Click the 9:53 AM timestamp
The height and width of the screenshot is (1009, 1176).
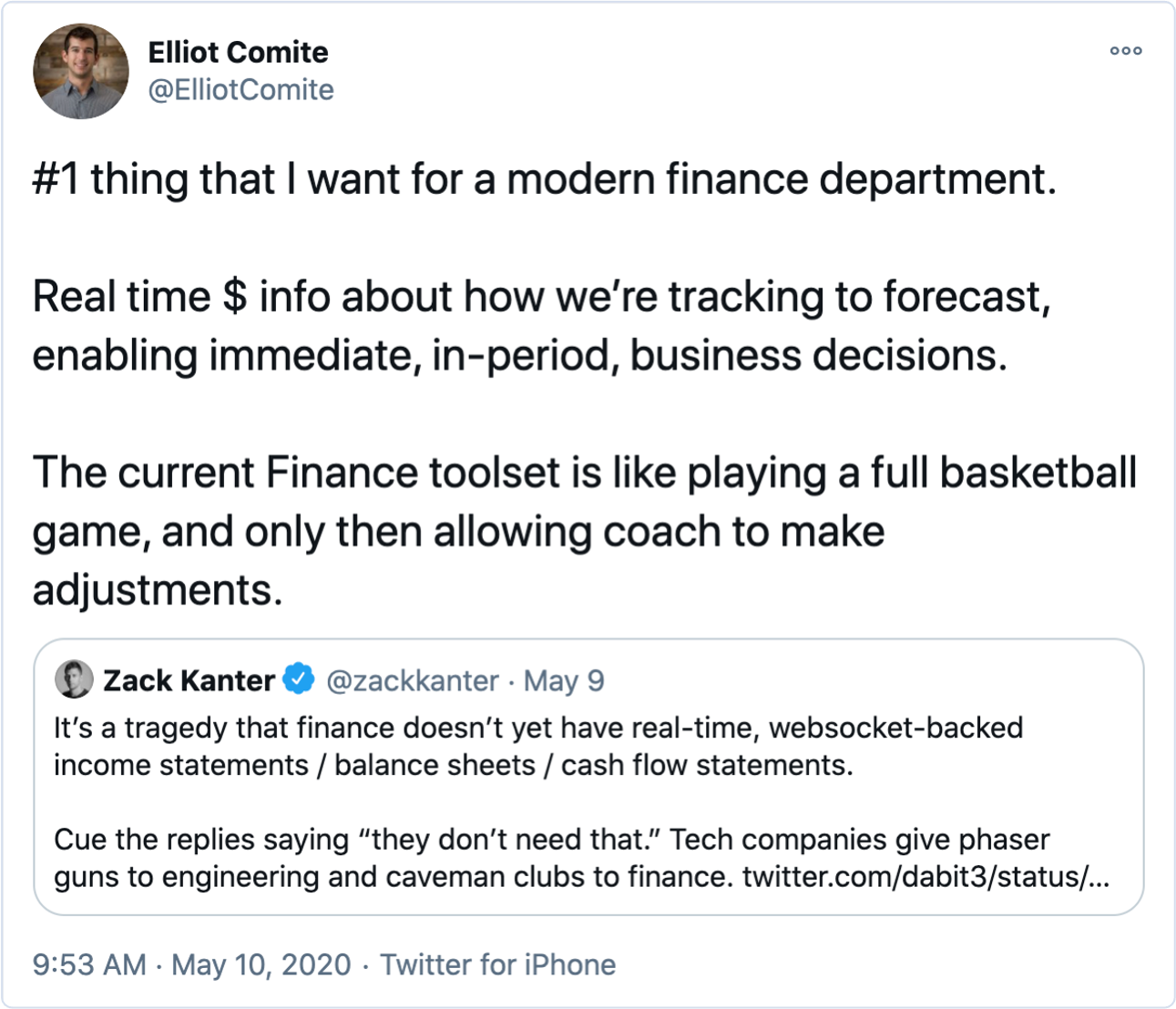click(x=89, y=964)
